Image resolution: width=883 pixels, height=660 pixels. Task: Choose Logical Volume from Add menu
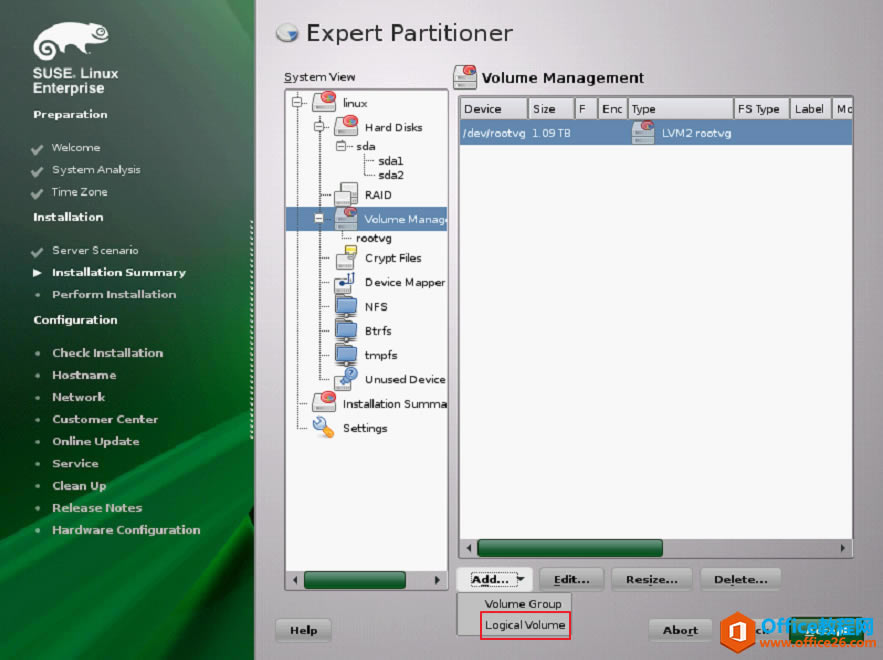coord(525,625)
